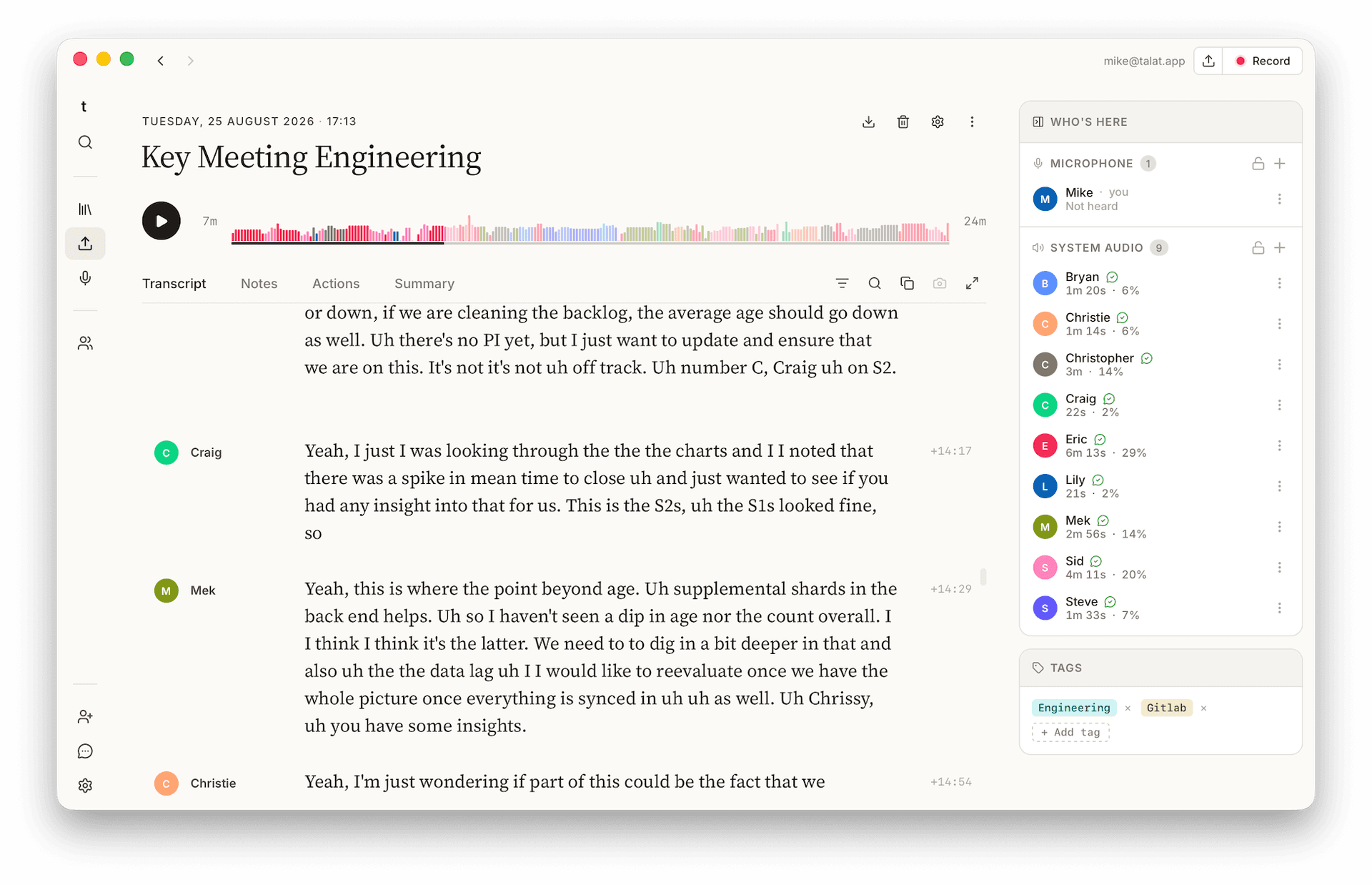The height and width of the screenshot is (885, 1372).
Task: Open options menu for Christopher
Action: 1279,365
